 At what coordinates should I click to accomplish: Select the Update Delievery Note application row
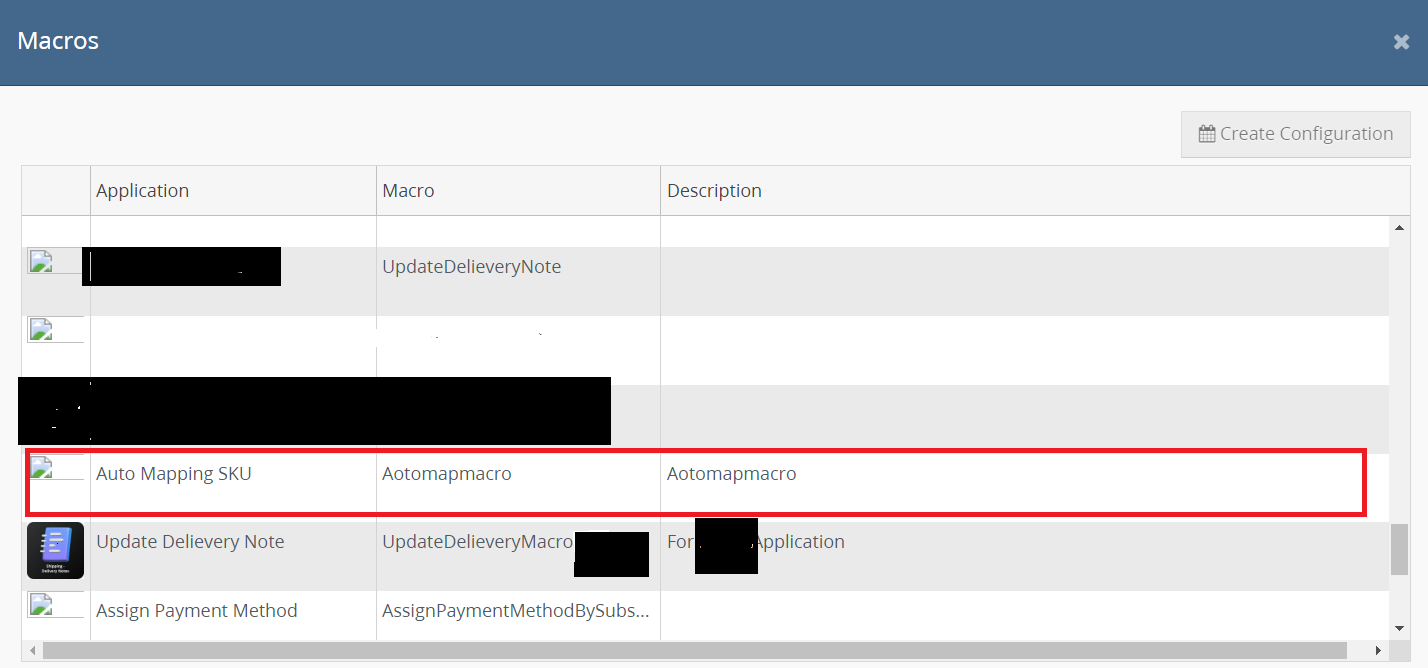[x=190, y=542]
